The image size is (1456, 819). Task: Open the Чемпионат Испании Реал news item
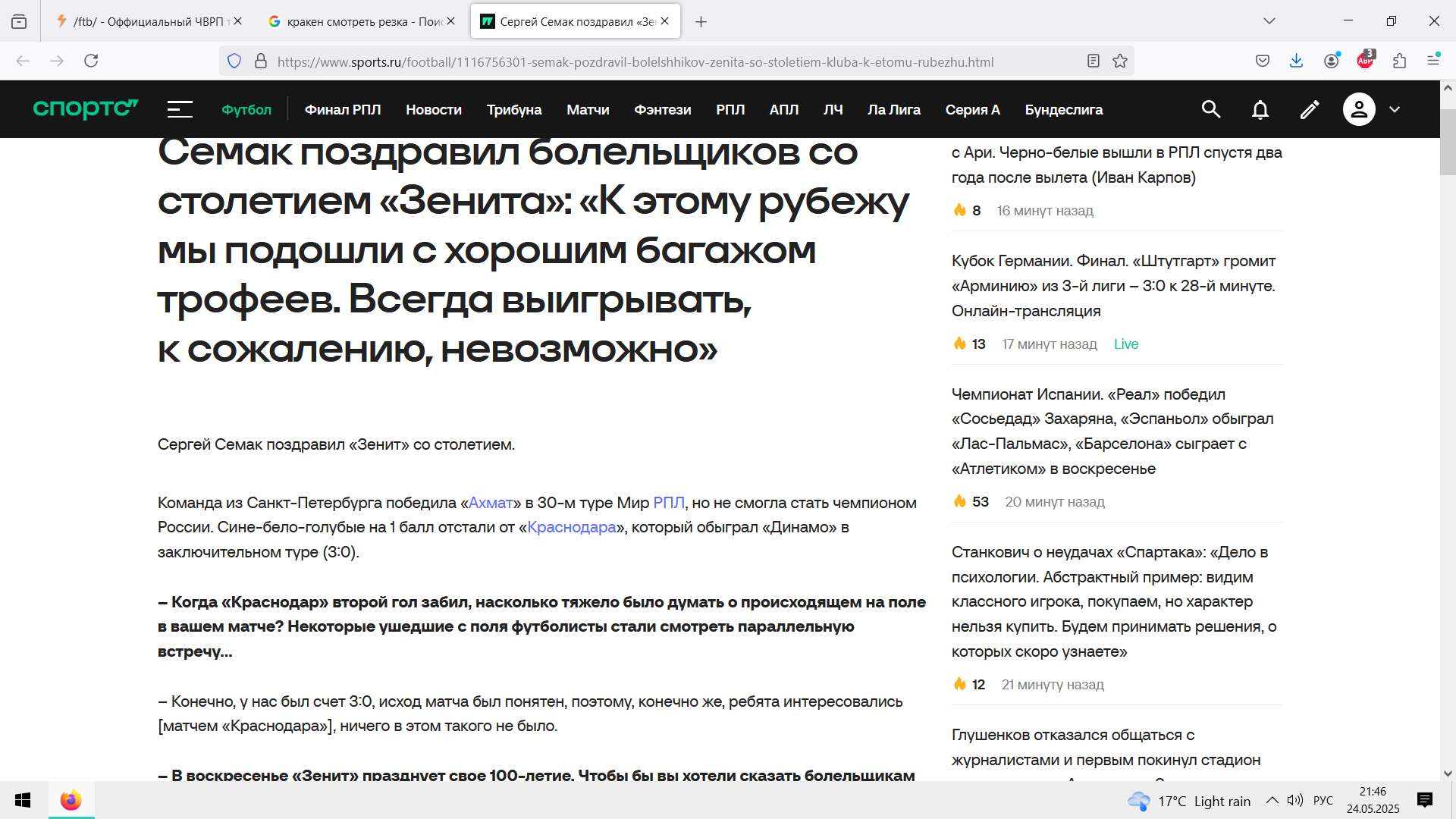1112,431
